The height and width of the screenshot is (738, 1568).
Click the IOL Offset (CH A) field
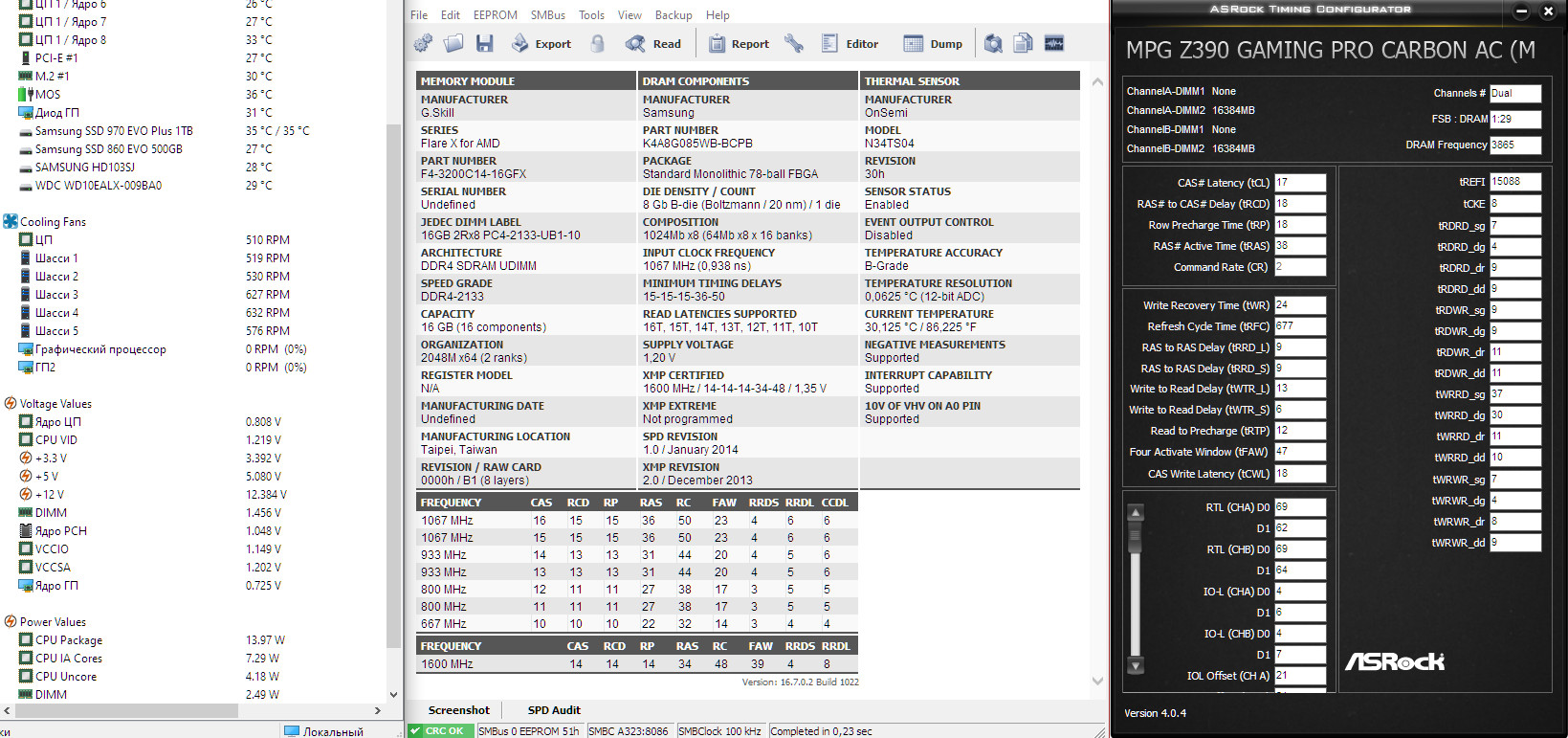[1300, 676]
